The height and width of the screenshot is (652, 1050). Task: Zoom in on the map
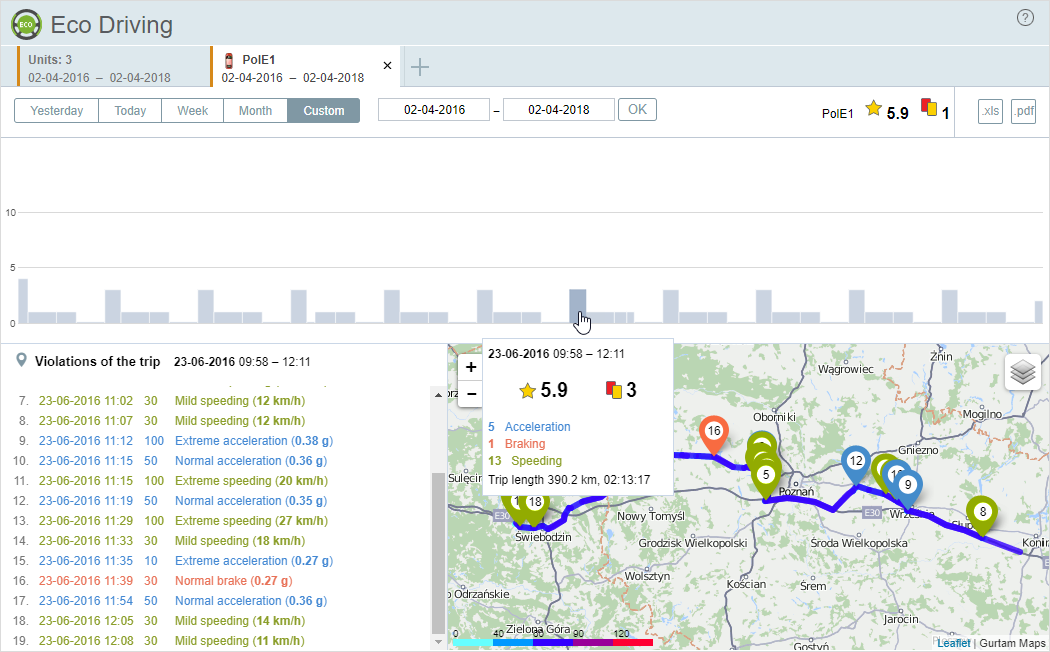(x=471, y=367)
